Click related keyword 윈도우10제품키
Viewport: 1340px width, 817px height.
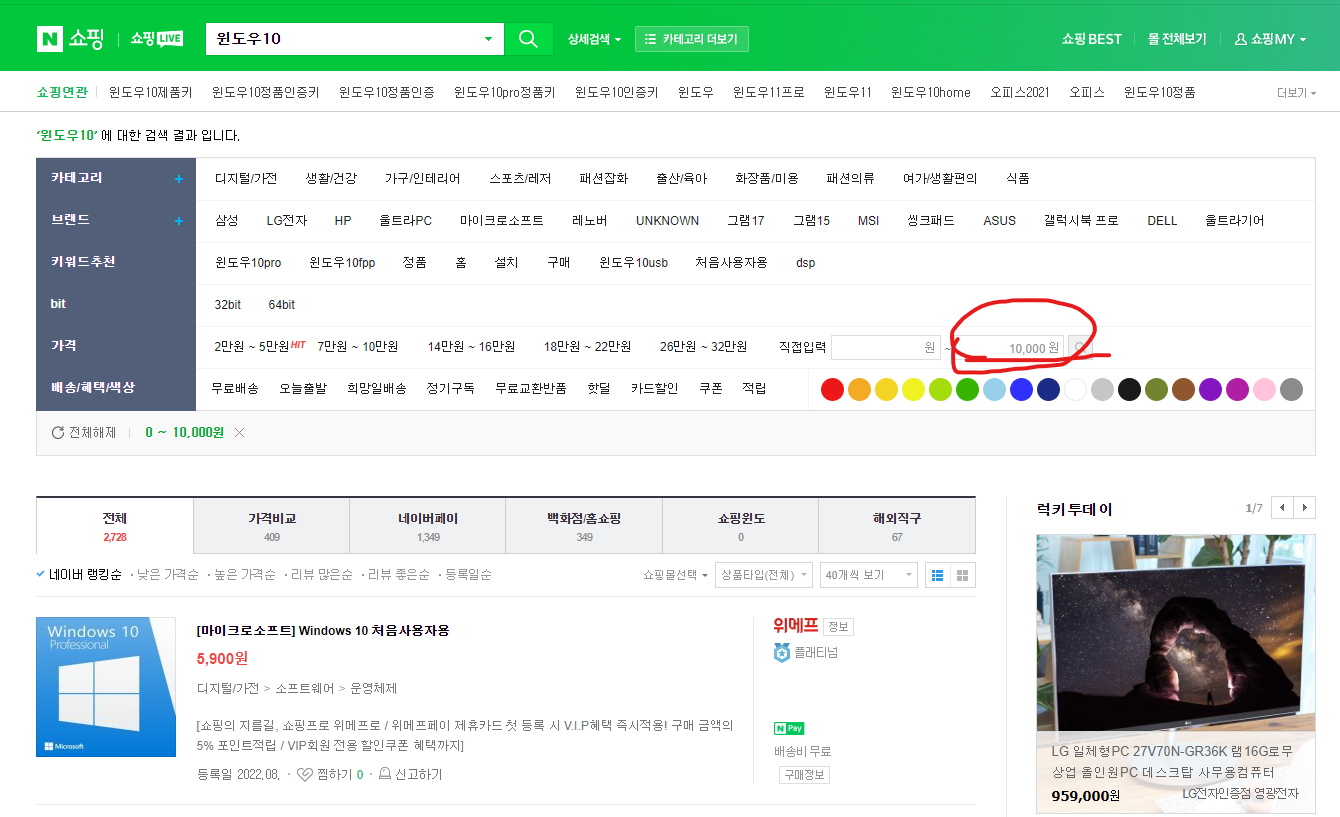(x=151, y=93)
